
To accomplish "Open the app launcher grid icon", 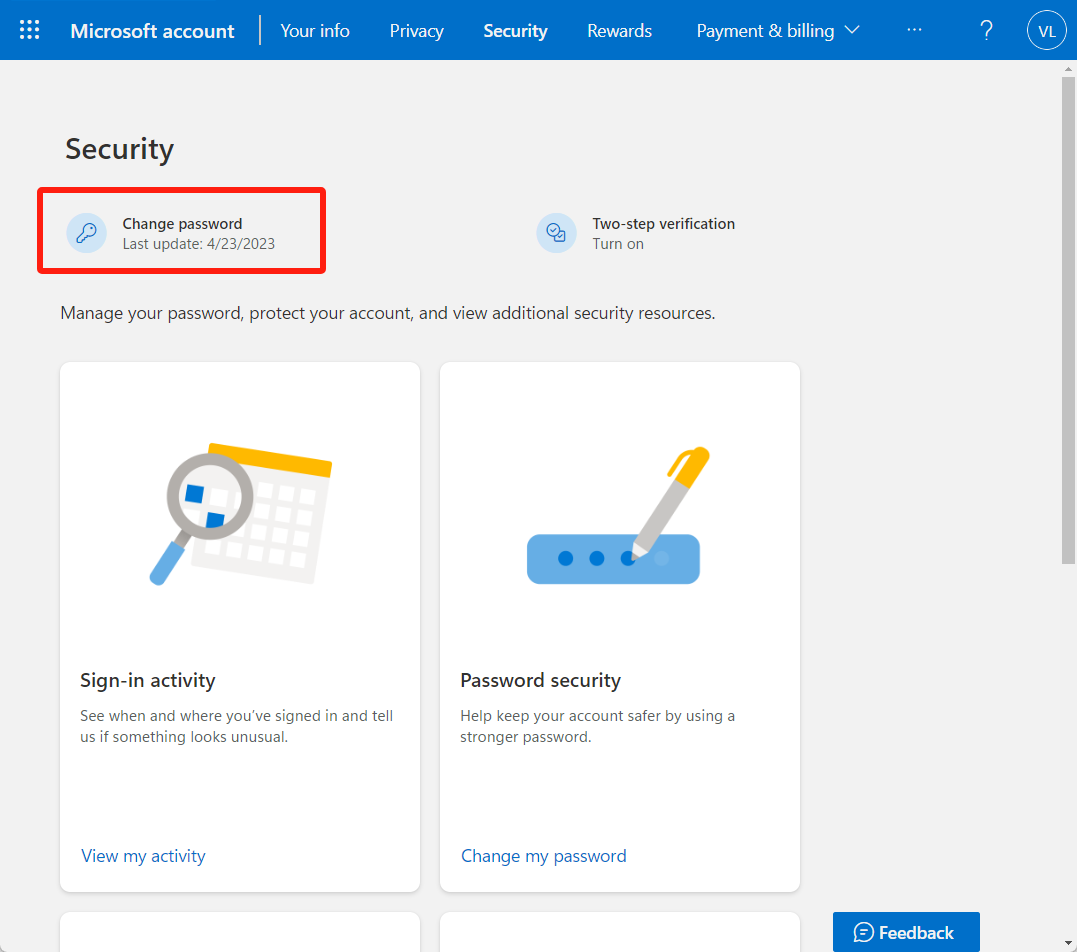I will 29,30.
